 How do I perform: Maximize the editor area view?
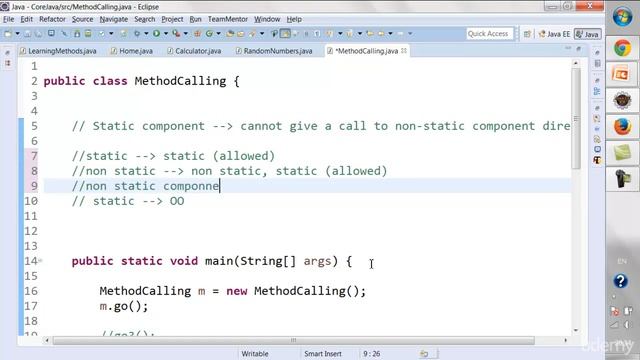578,49
